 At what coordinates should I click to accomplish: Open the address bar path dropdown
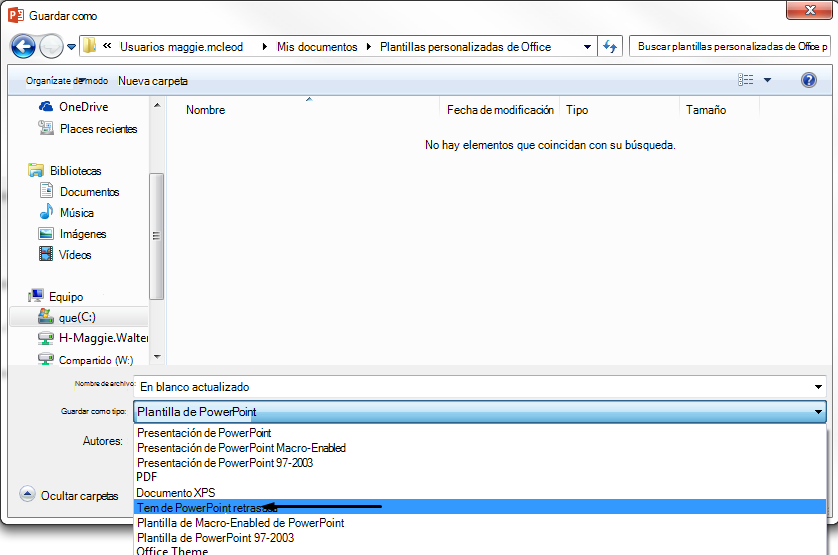587,47
